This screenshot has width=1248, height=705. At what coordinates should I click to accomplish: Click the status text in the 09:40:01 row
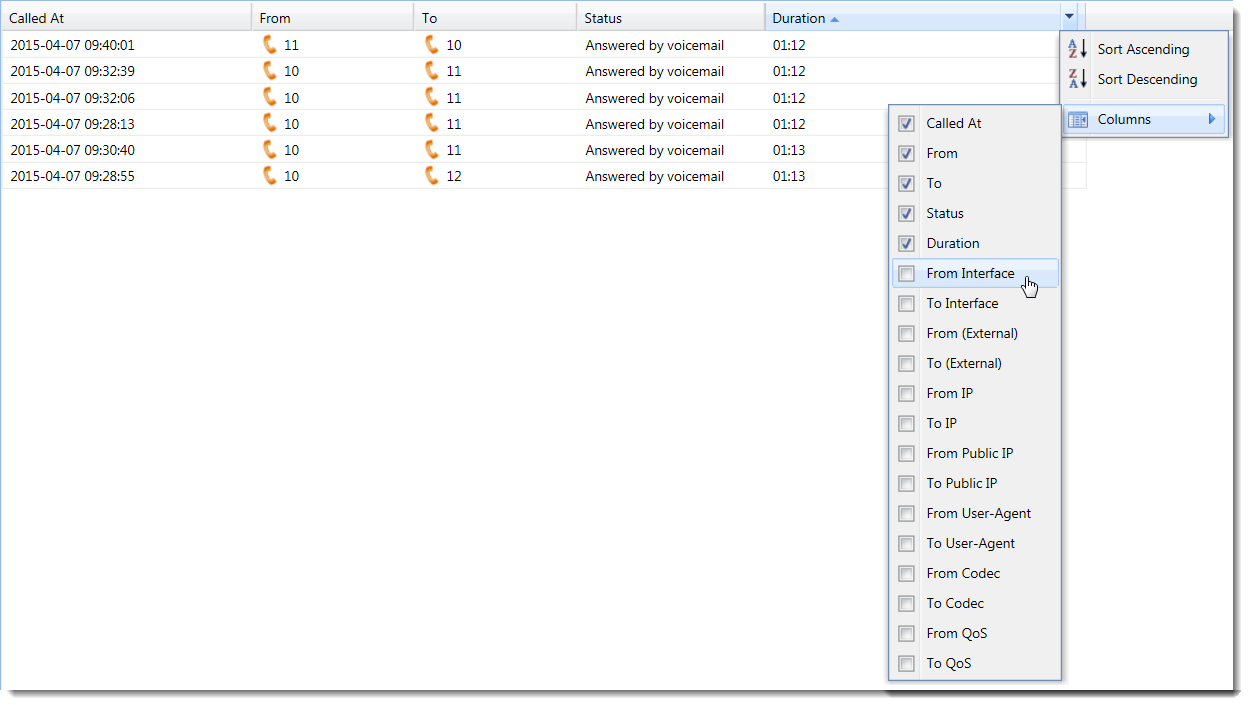coord(654,45)
